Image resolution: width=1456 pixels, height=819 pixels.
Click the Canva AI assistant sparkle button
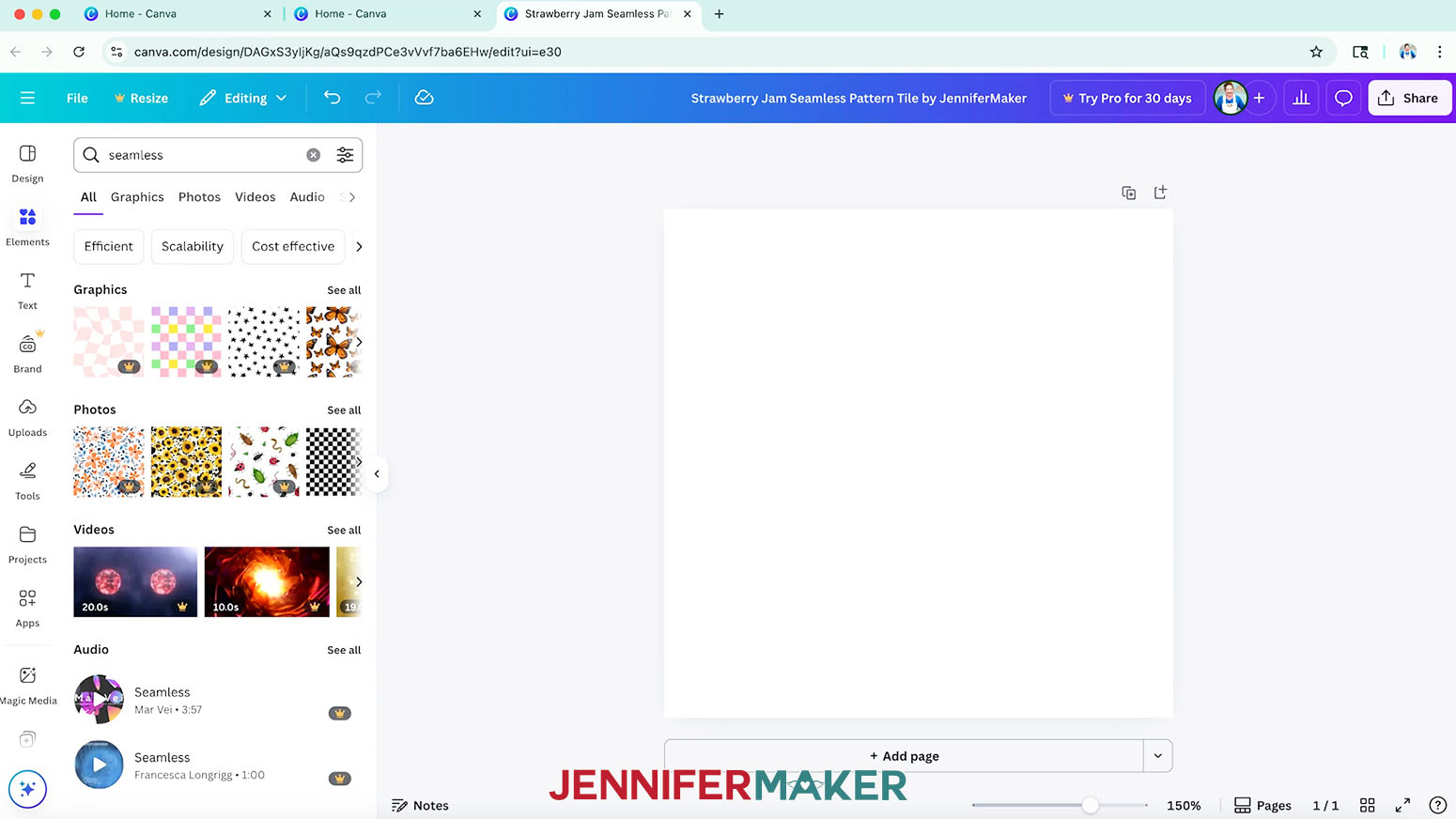pos(27,789)
